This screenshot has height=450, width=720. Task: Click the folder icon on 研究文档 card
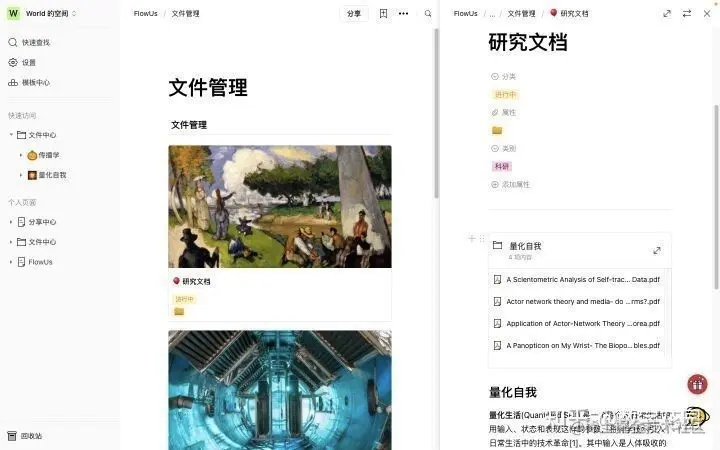click(179, 312)
